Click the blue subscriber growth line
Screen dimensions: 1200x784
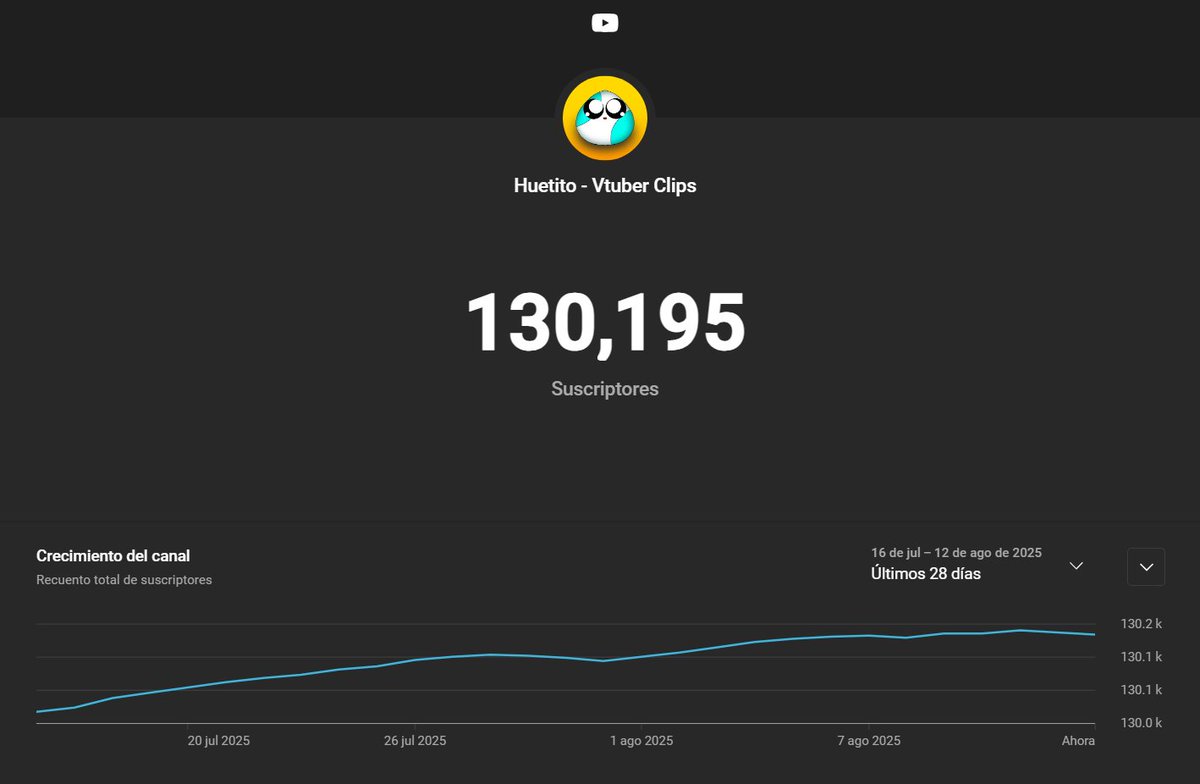click(x=566, y=657)
